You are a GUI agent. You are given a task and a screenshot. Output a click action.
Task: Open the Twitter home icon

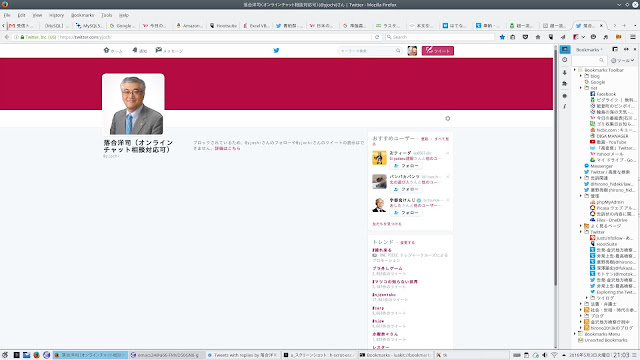107,50
